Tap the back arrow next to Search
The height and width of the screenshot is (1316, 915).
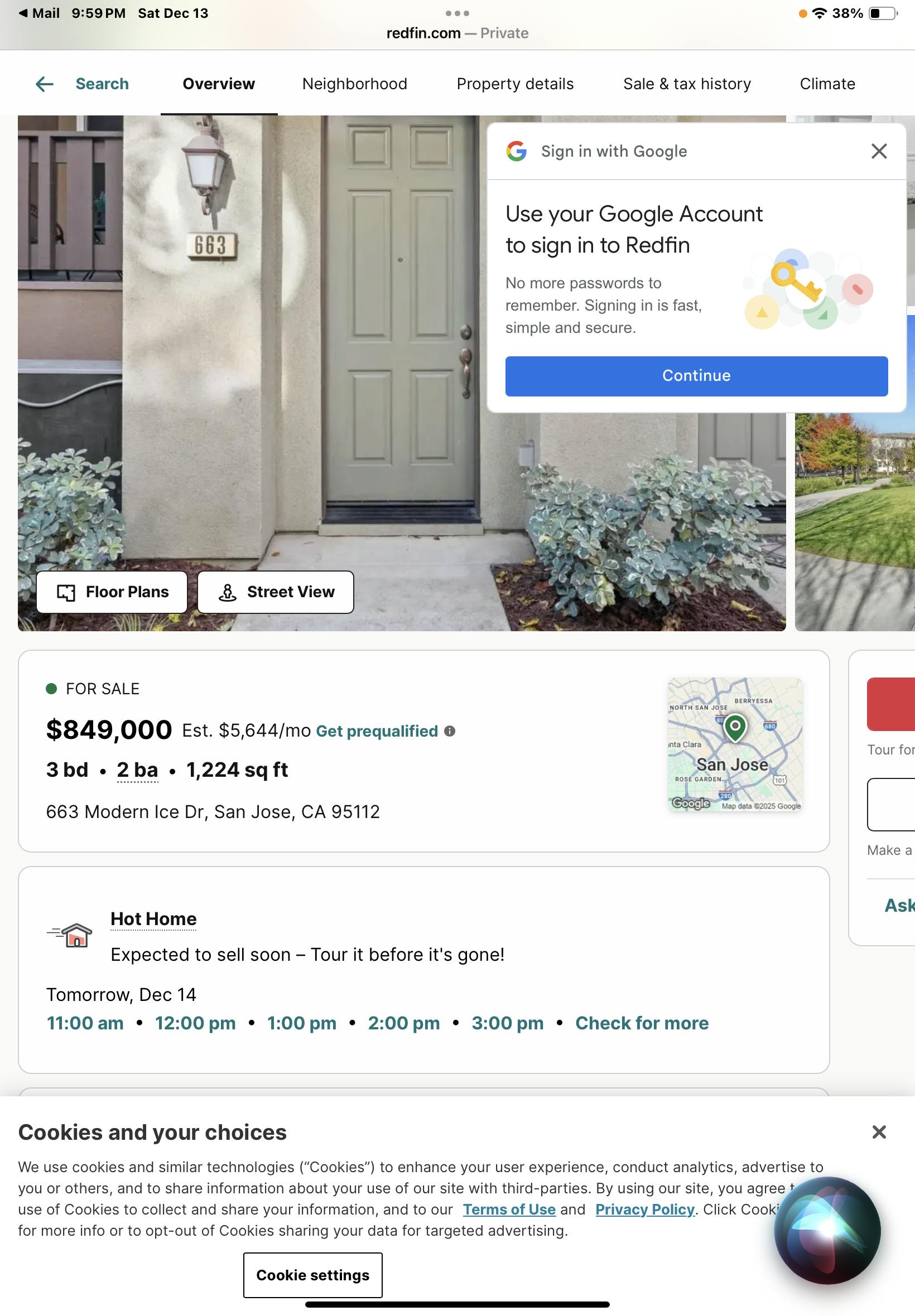coord(44,84)
